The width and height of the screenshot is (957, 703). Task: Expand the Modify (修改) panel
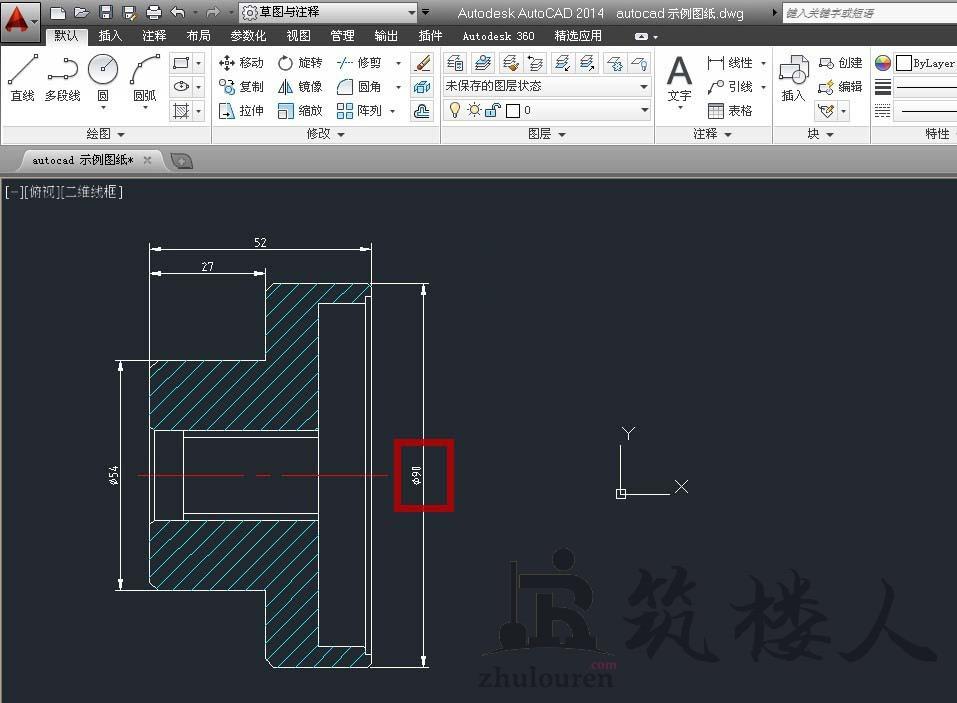point(325,134)
